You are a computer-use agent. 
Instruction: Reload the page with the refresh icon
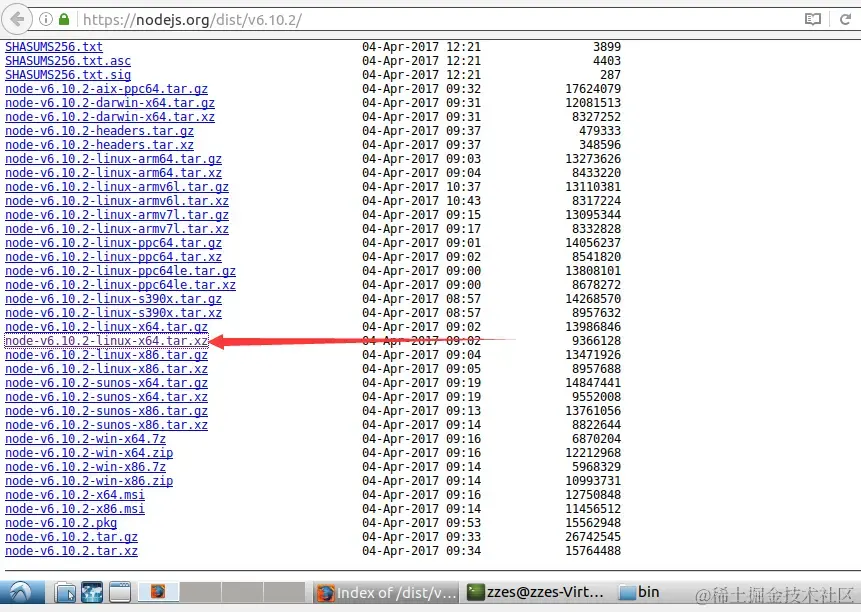coord(845,20)
